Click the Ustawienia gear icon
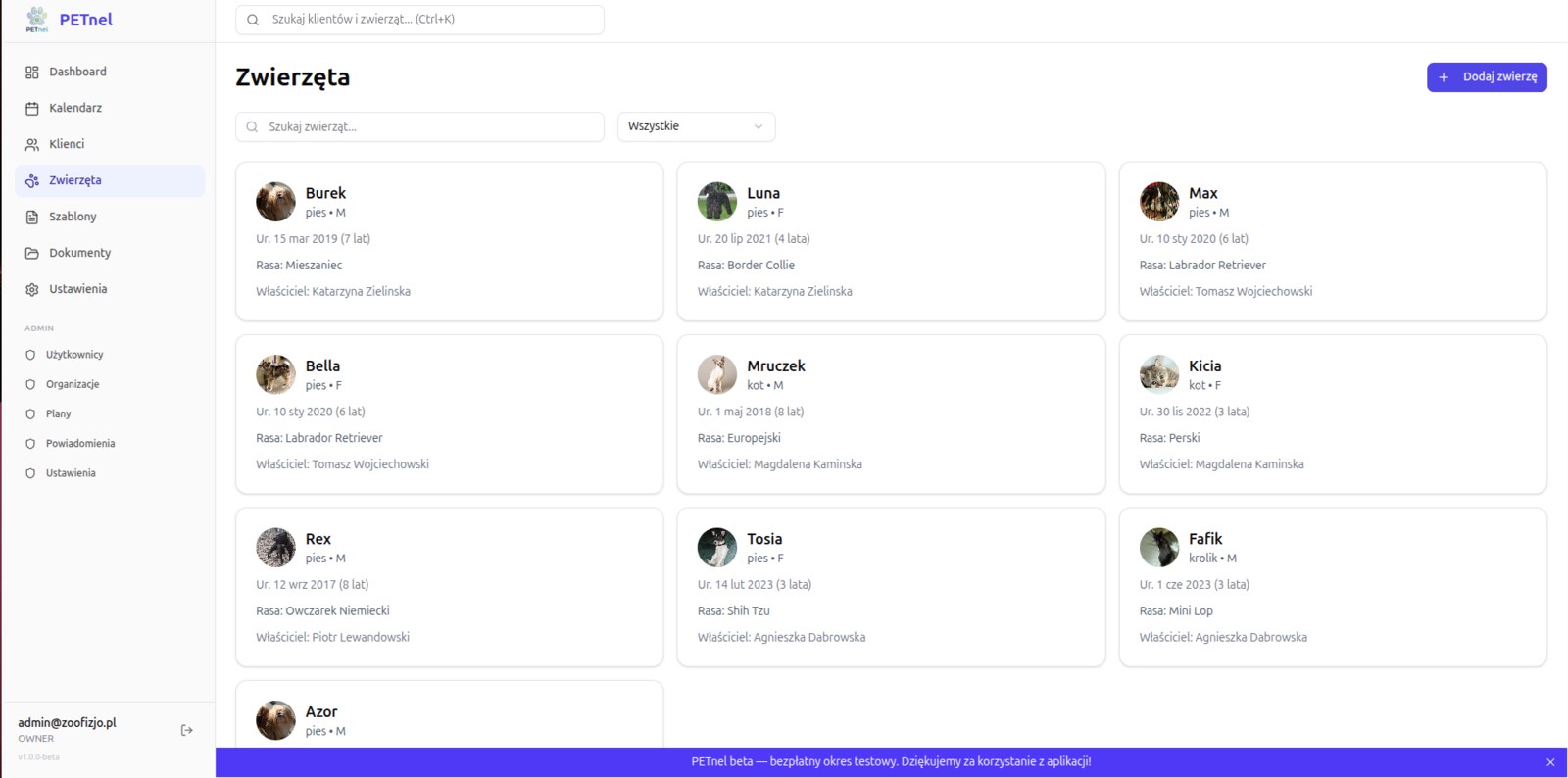1568x778 pixels. (32, 290)
